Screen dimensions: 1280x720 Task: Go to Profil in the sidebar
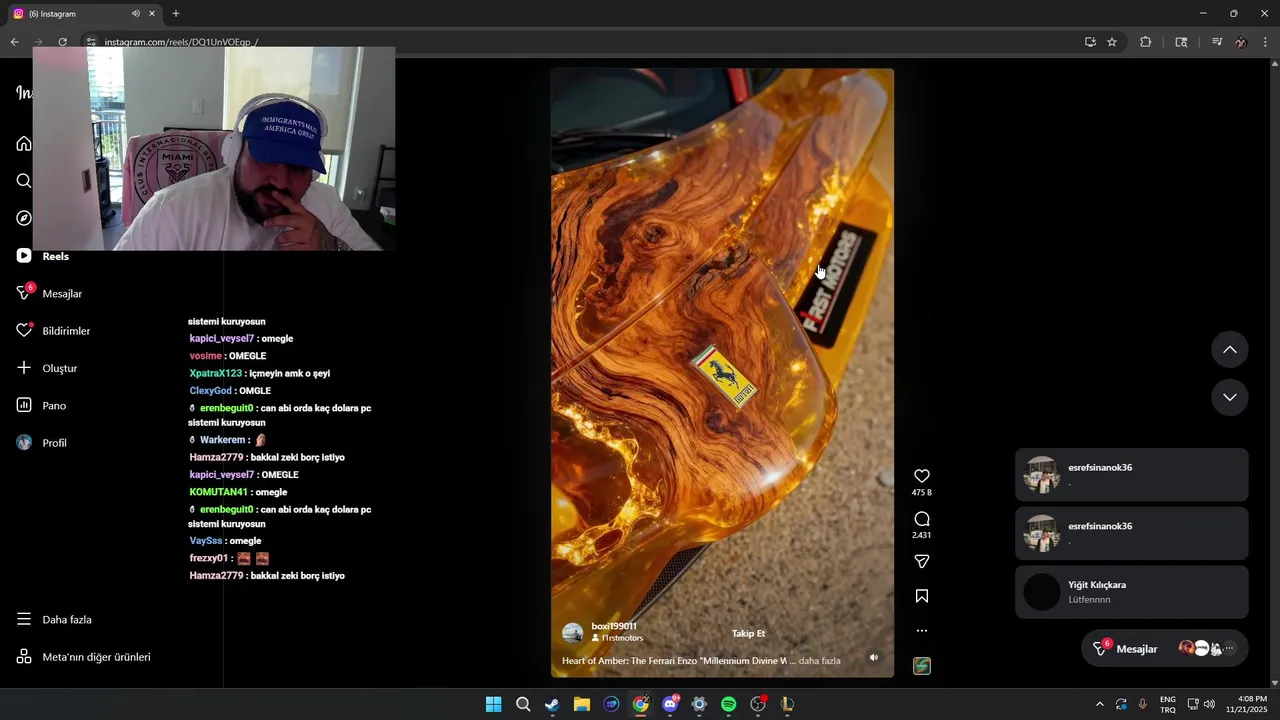pos(42,443)
